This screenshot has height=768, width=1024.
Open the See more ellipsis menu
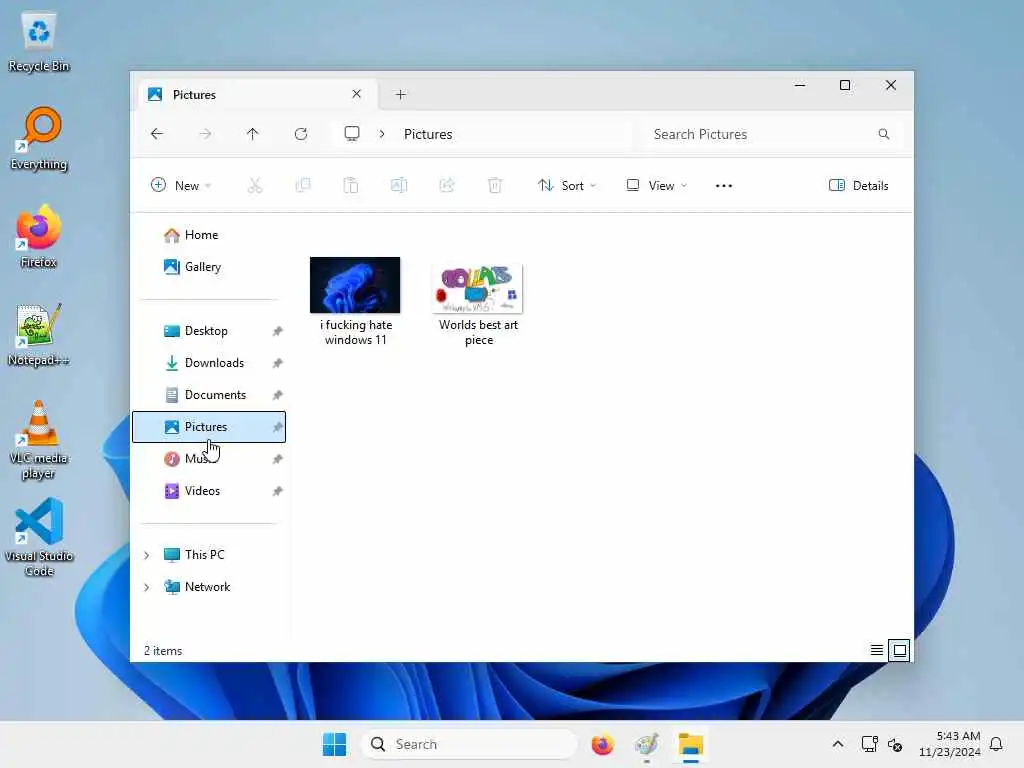[x=724, y=185]
